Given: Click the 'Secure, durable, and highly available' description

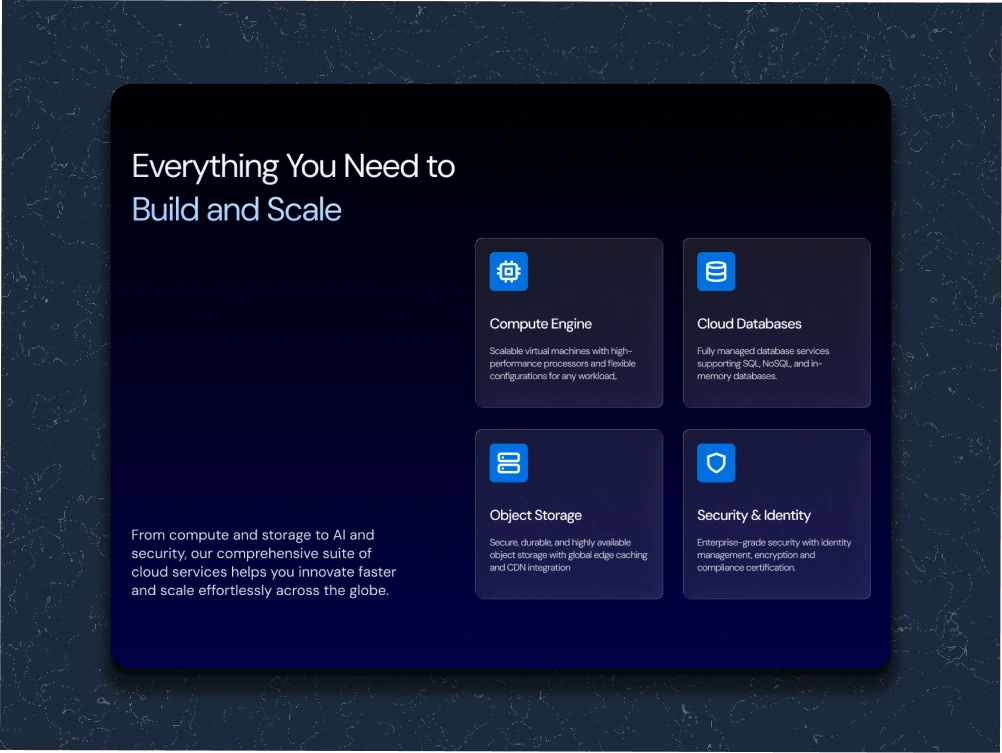Looking at the screenshot, I should (568, 555).
